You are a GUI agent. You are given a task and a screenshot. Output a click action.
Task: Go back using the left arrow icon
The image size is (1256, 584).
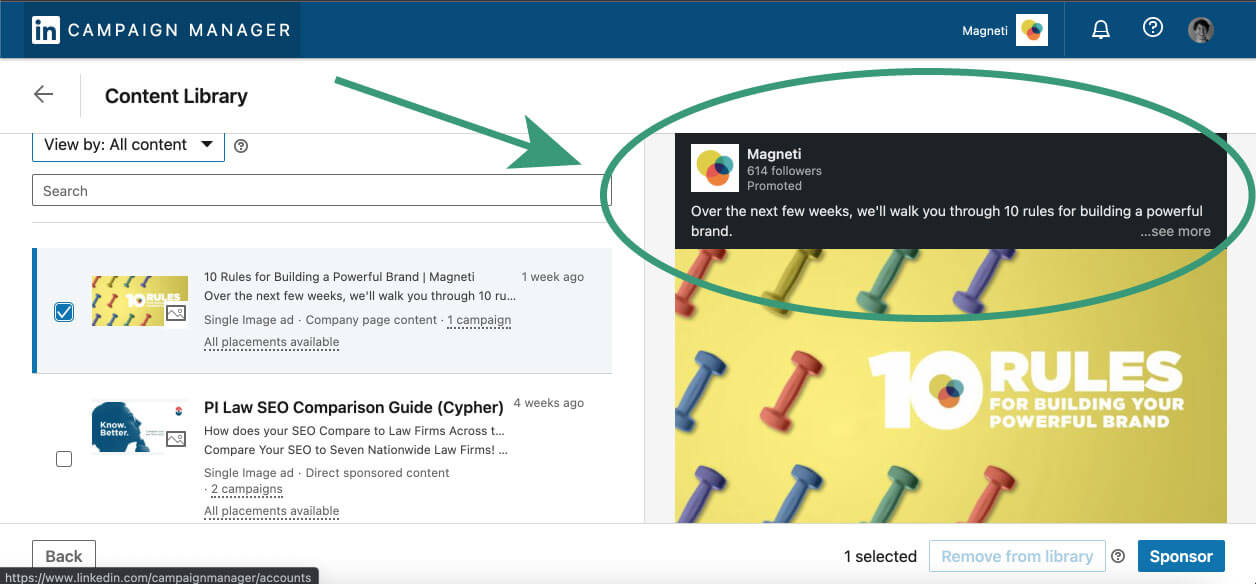pos(43,94)
